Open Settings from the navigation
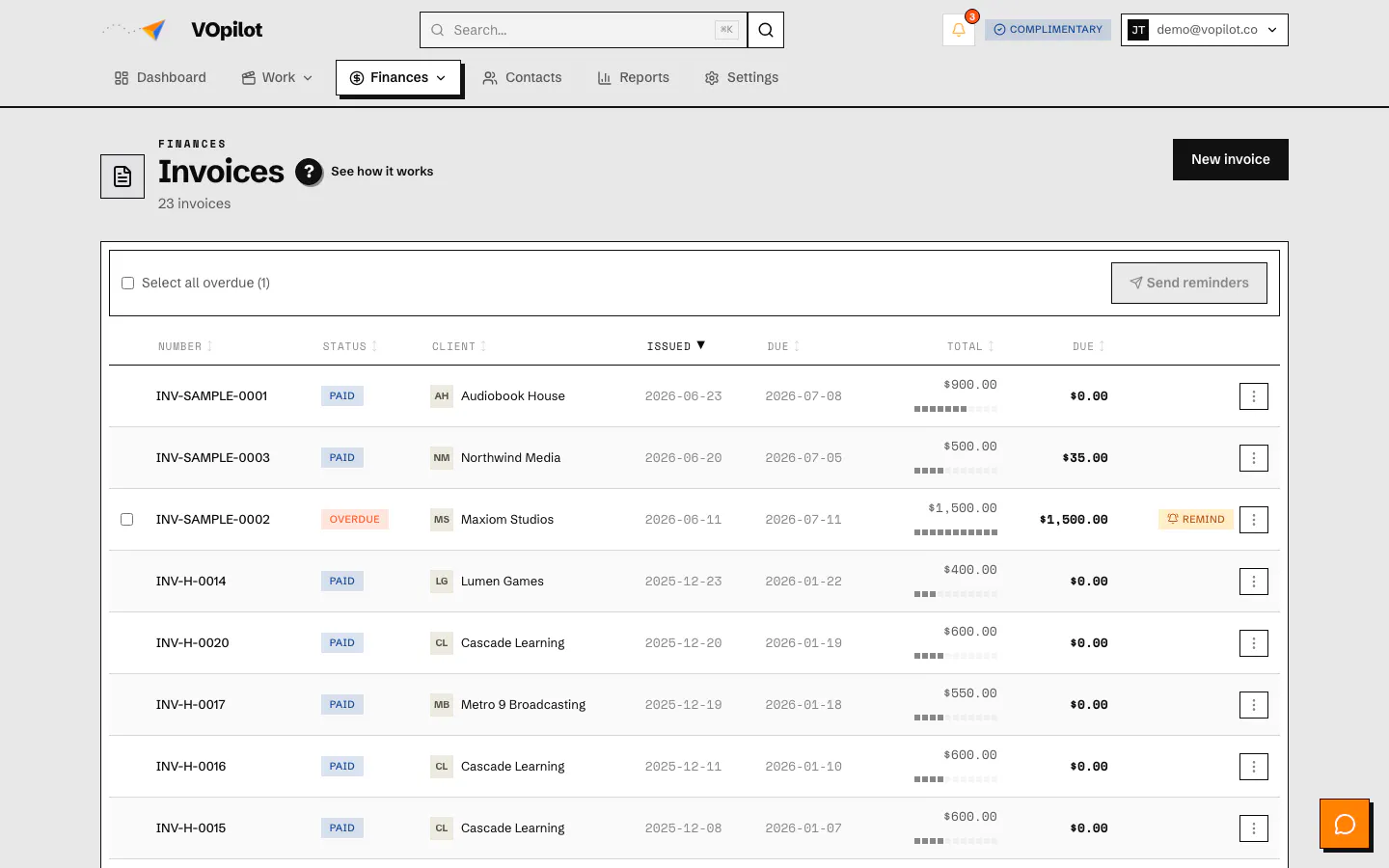Screen dimensions: 1389x868 742,78
